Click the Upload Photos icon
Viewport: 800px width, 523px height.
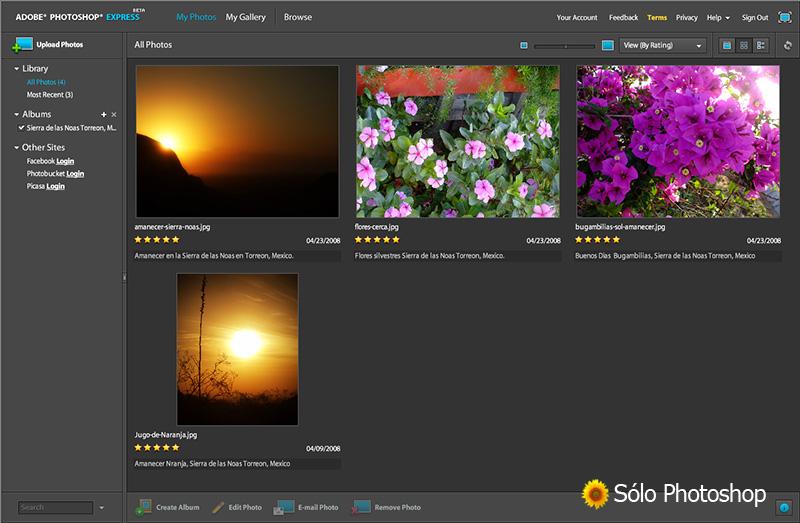click(x=22, y=45)
